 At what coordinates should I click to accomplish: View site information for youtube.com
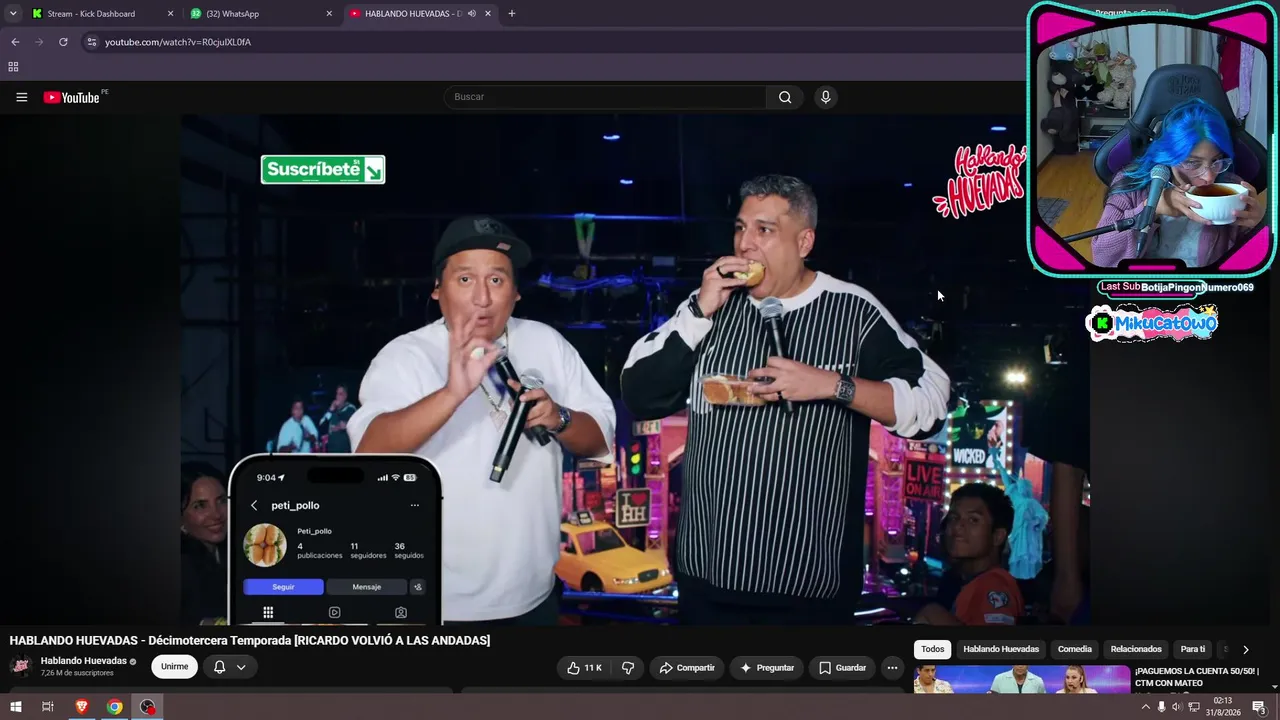(91, 42)
